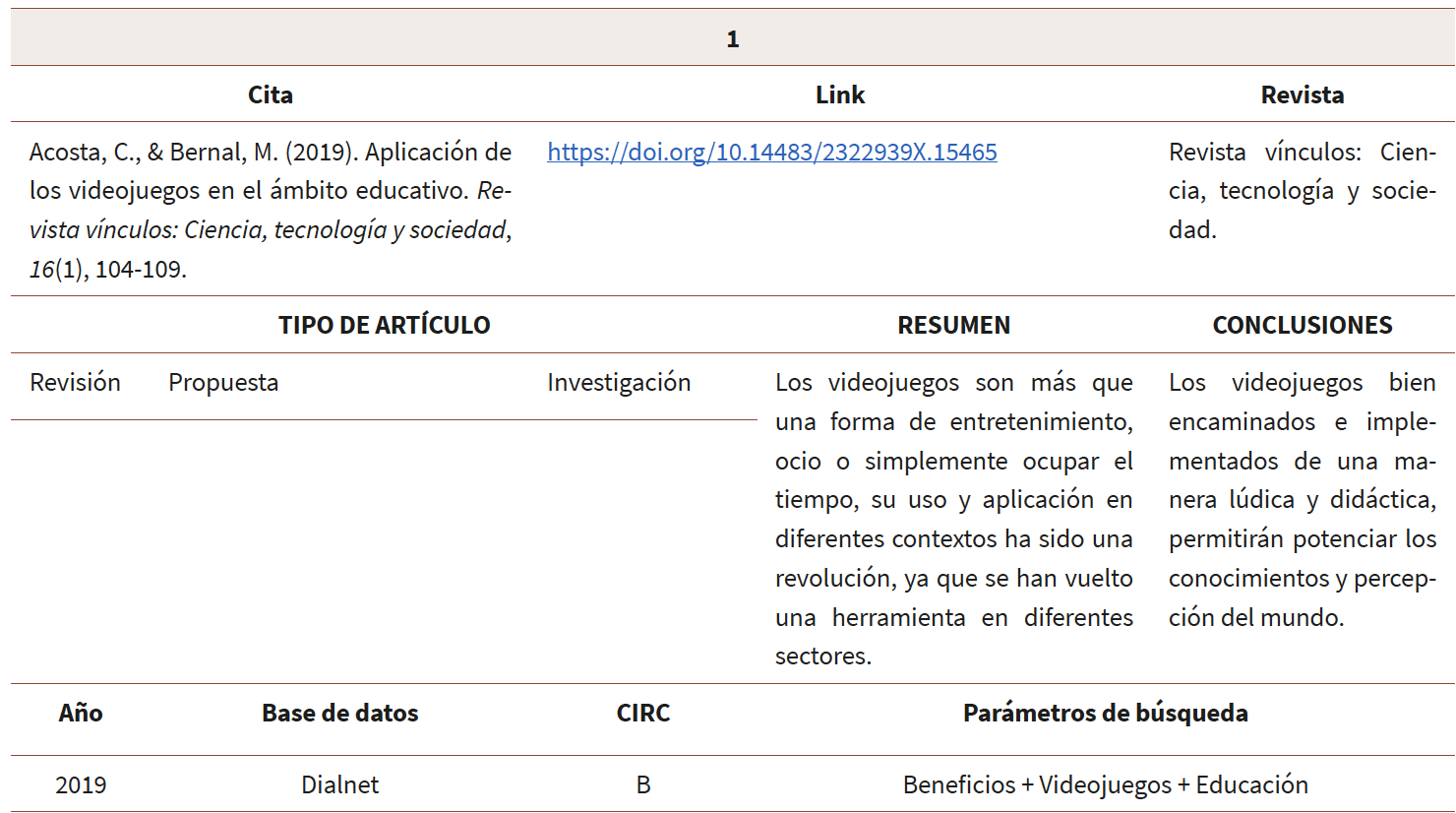The height and width of the screenshot is (813, 1456).
Task: Click the RESUMEN column header
Action: pyautogui.click(x=953, y=325)
